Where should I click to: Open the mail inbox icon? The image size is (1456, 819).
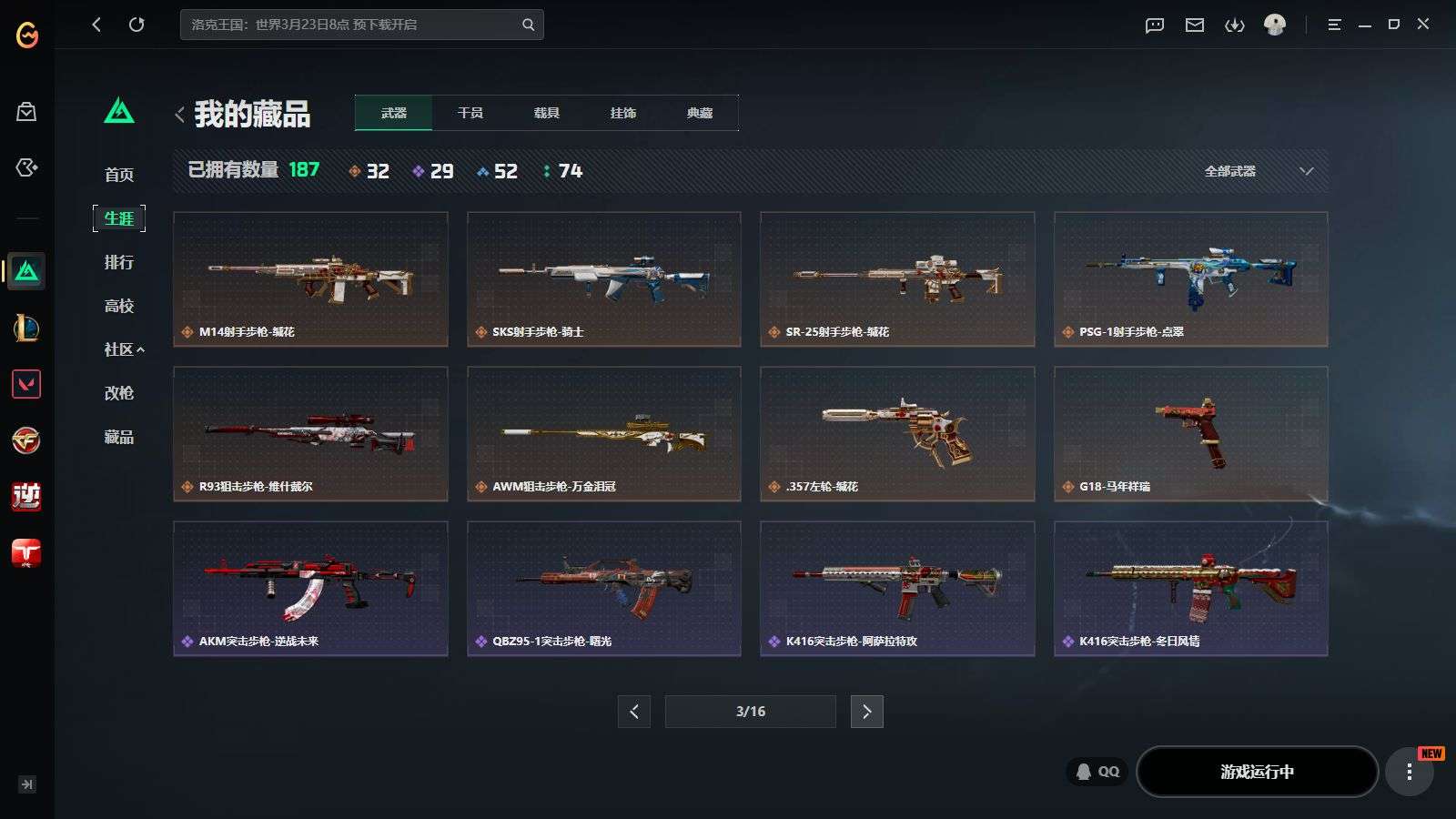(1195, 25)
